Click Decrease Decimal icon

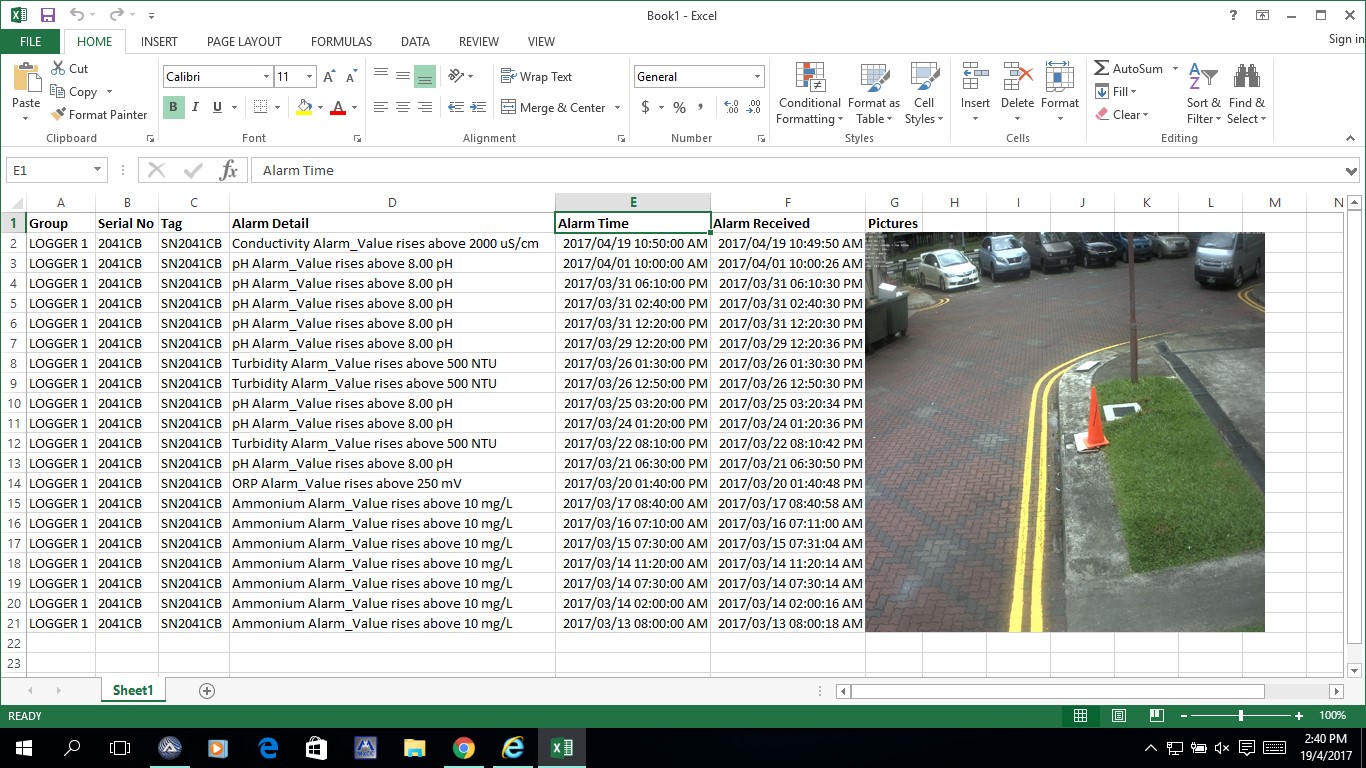coord(754,107)
